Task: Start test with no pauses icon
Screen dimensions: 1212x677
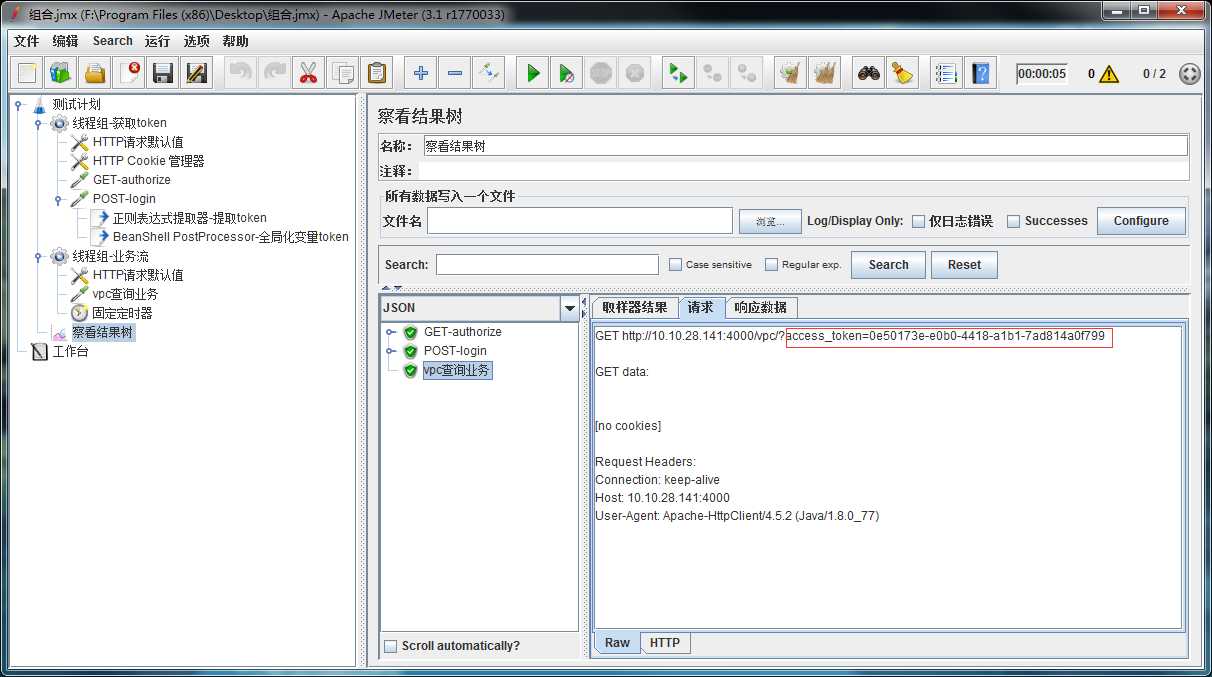Action: tap(567, 73)
